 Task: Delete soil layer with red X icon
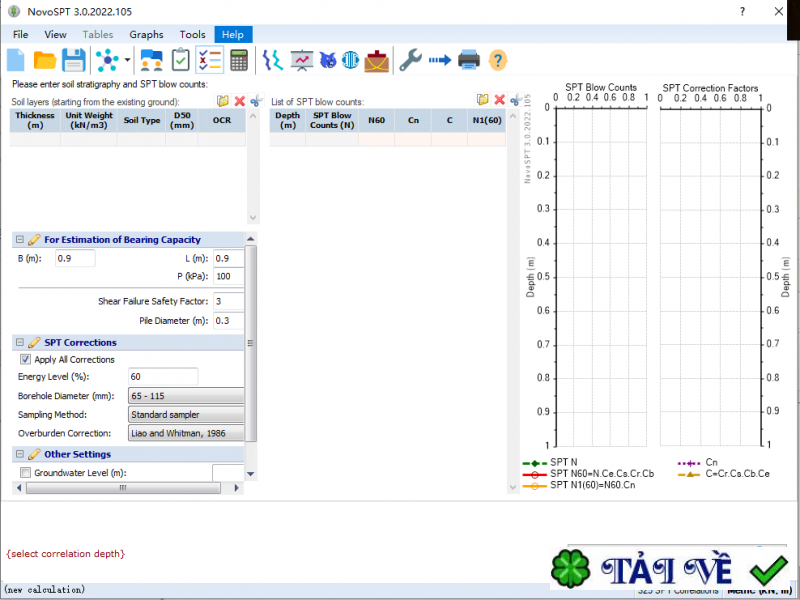tap(240, 101)
